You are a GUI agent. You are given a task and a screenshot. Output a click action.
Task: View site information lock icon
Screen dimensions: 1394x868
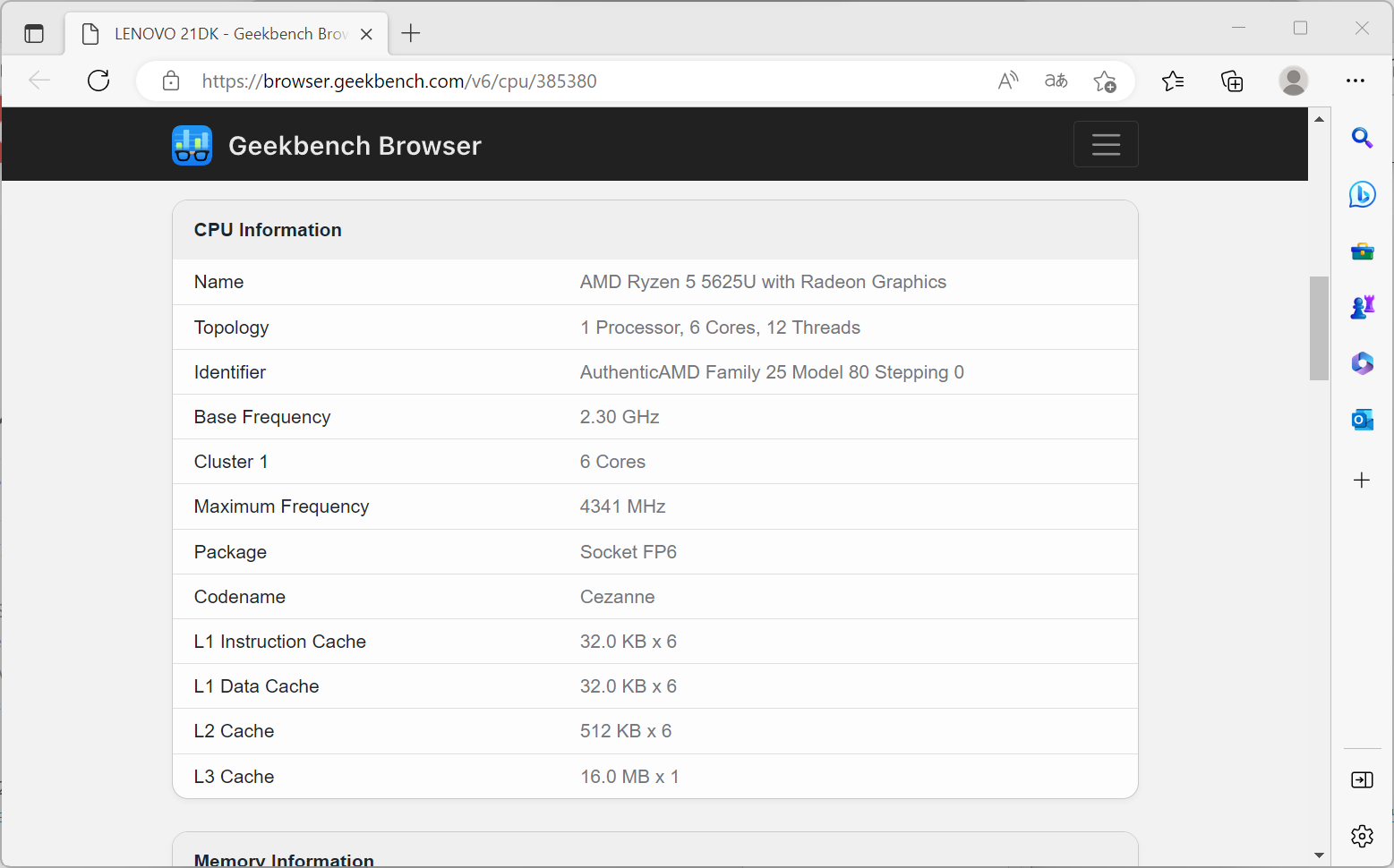(x=171, y=81)
